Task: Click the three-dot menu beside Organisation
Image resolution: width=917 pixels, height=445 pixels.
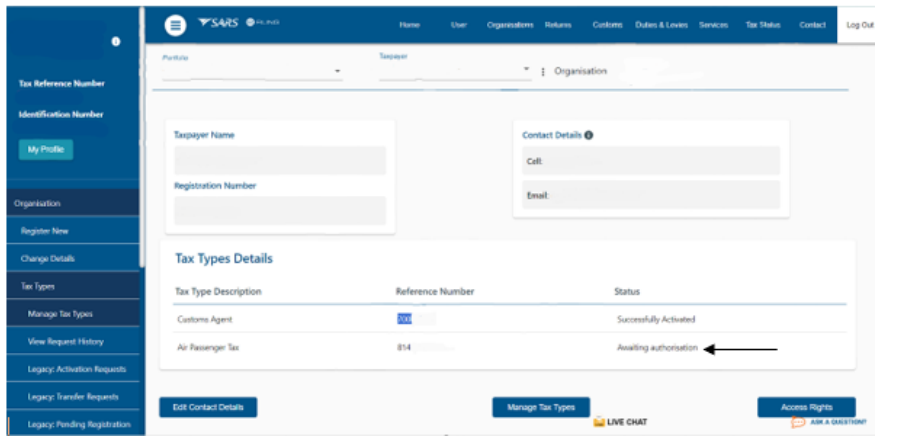Action: pyautogui.click(x=543, y=71)
